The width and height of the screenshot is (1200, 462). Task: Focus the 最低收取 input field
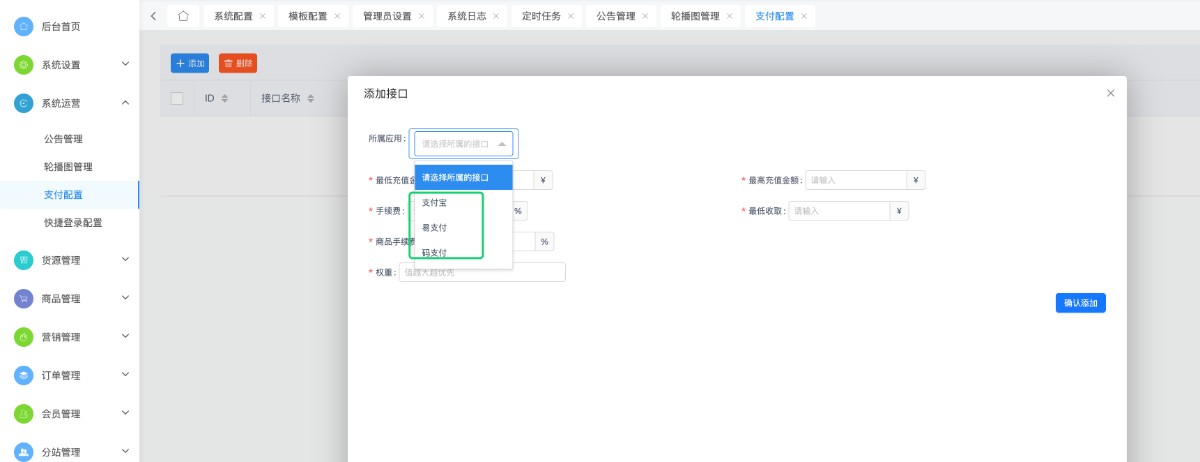coord(839,211)
